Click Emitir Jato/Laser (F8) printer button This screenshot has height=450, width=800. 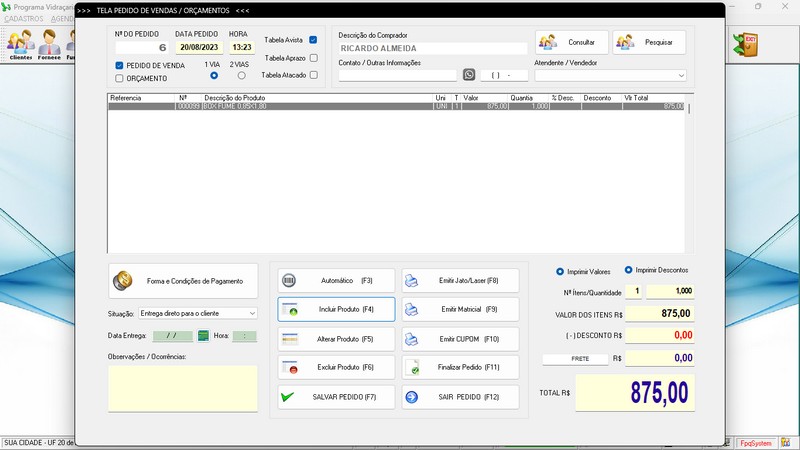460,281
